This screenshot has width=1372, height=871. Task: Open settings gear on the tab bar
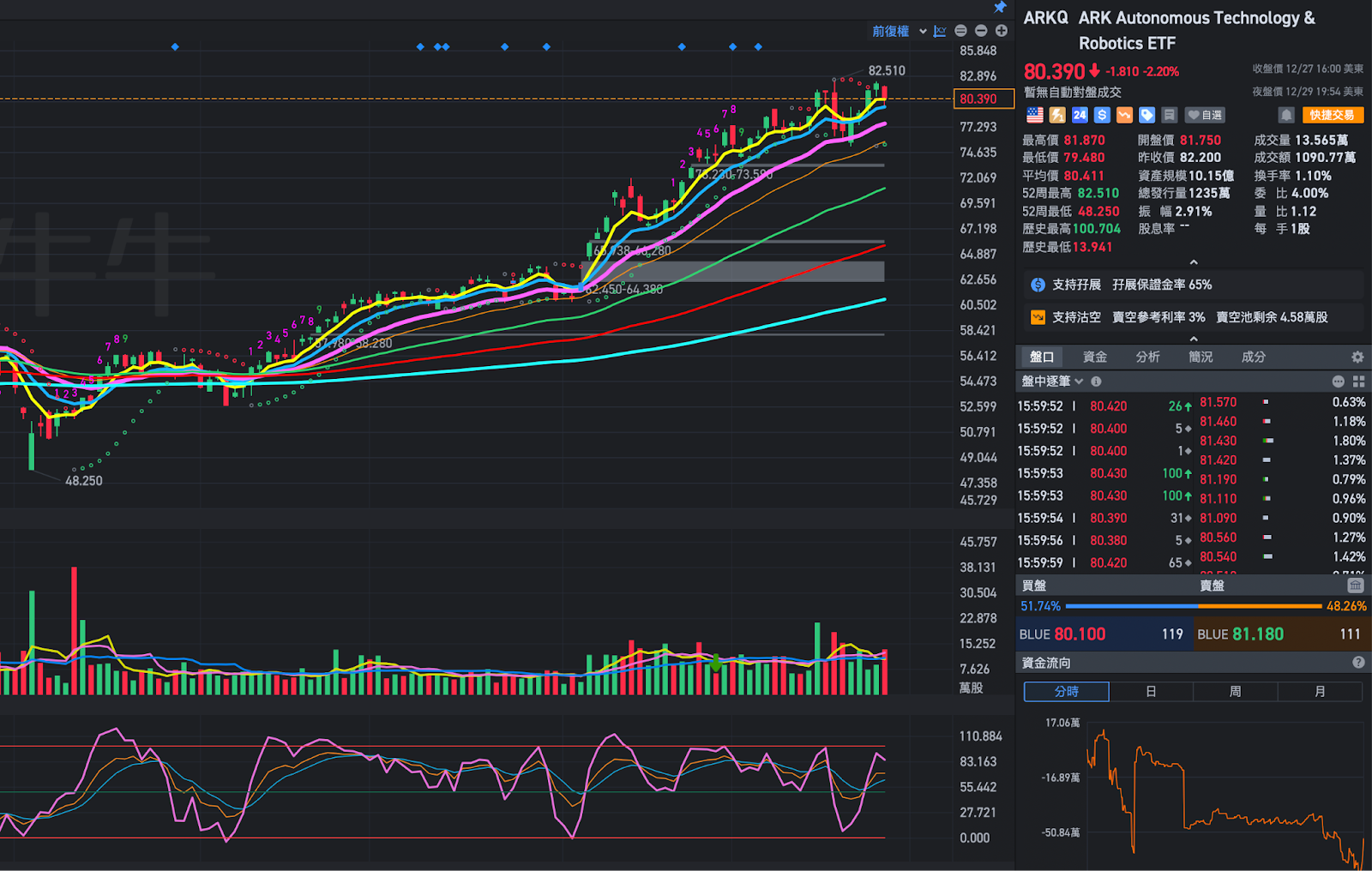[1357, 357]
